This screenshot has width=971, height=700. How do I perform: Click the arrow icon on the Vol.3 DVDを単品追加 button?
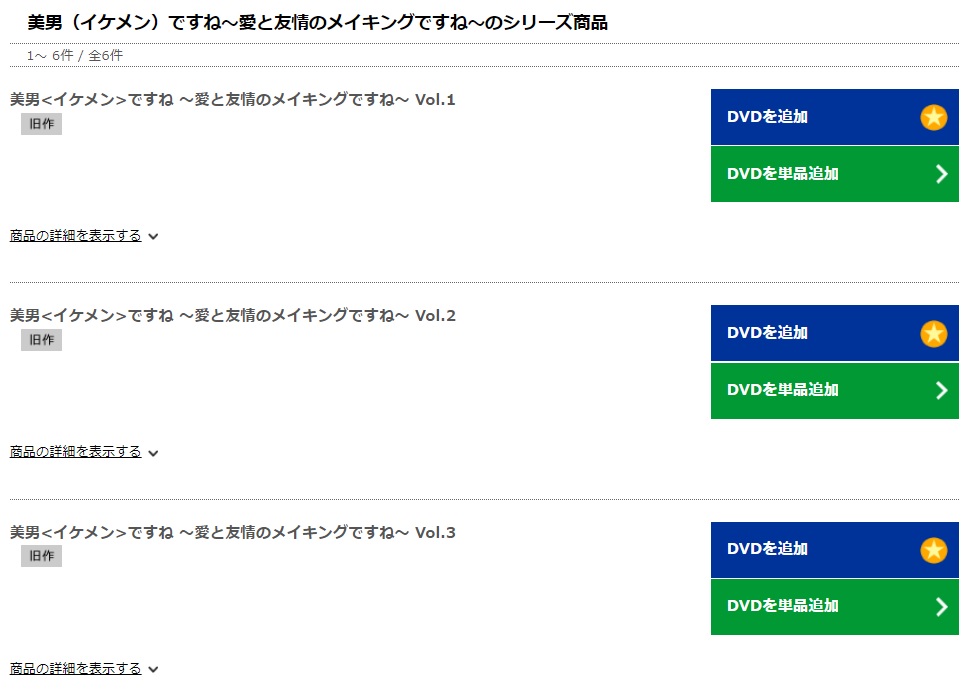pos(941,606)
